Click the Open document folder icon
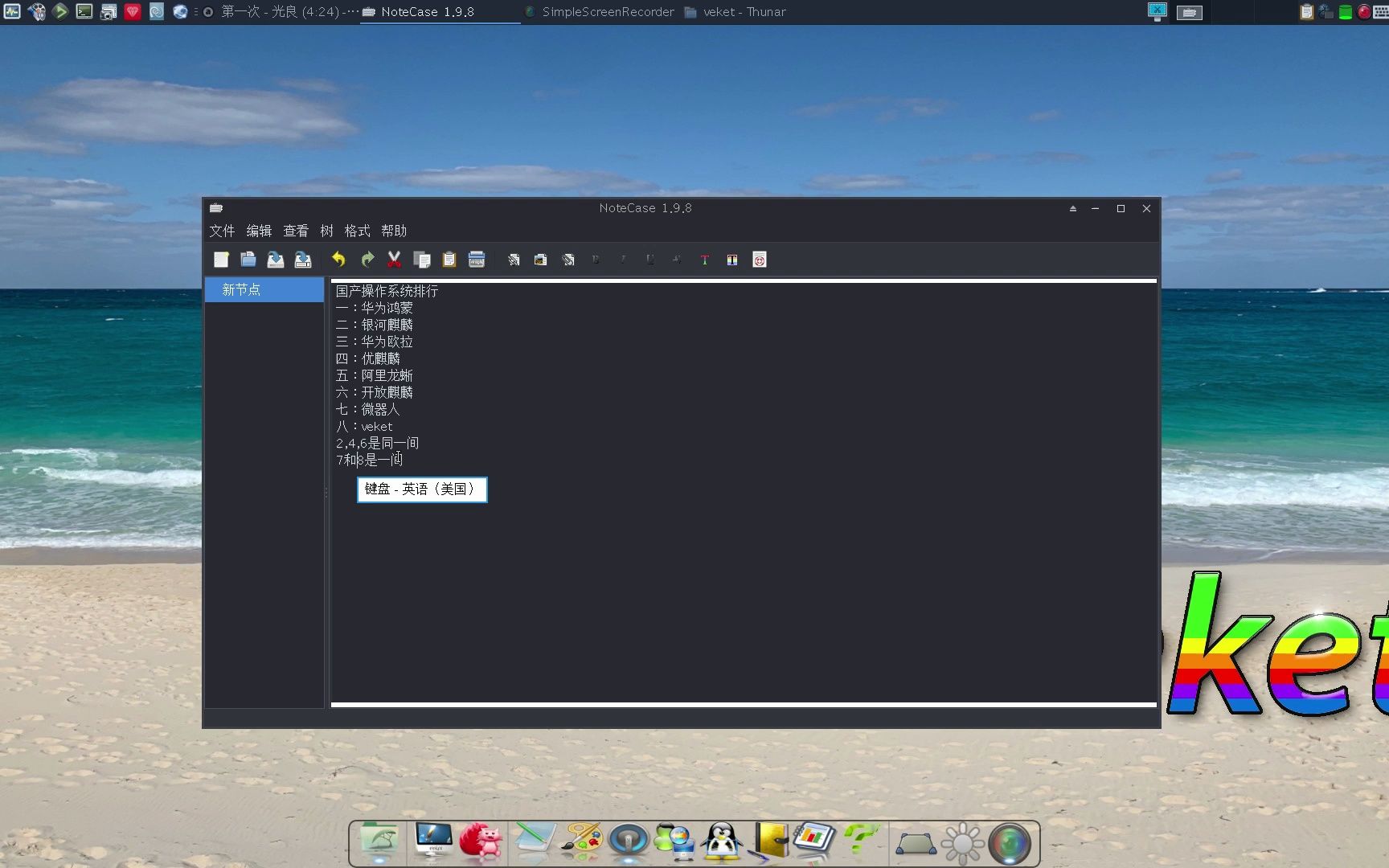This screenshot has height=868, width=1389. coord(248,260)
